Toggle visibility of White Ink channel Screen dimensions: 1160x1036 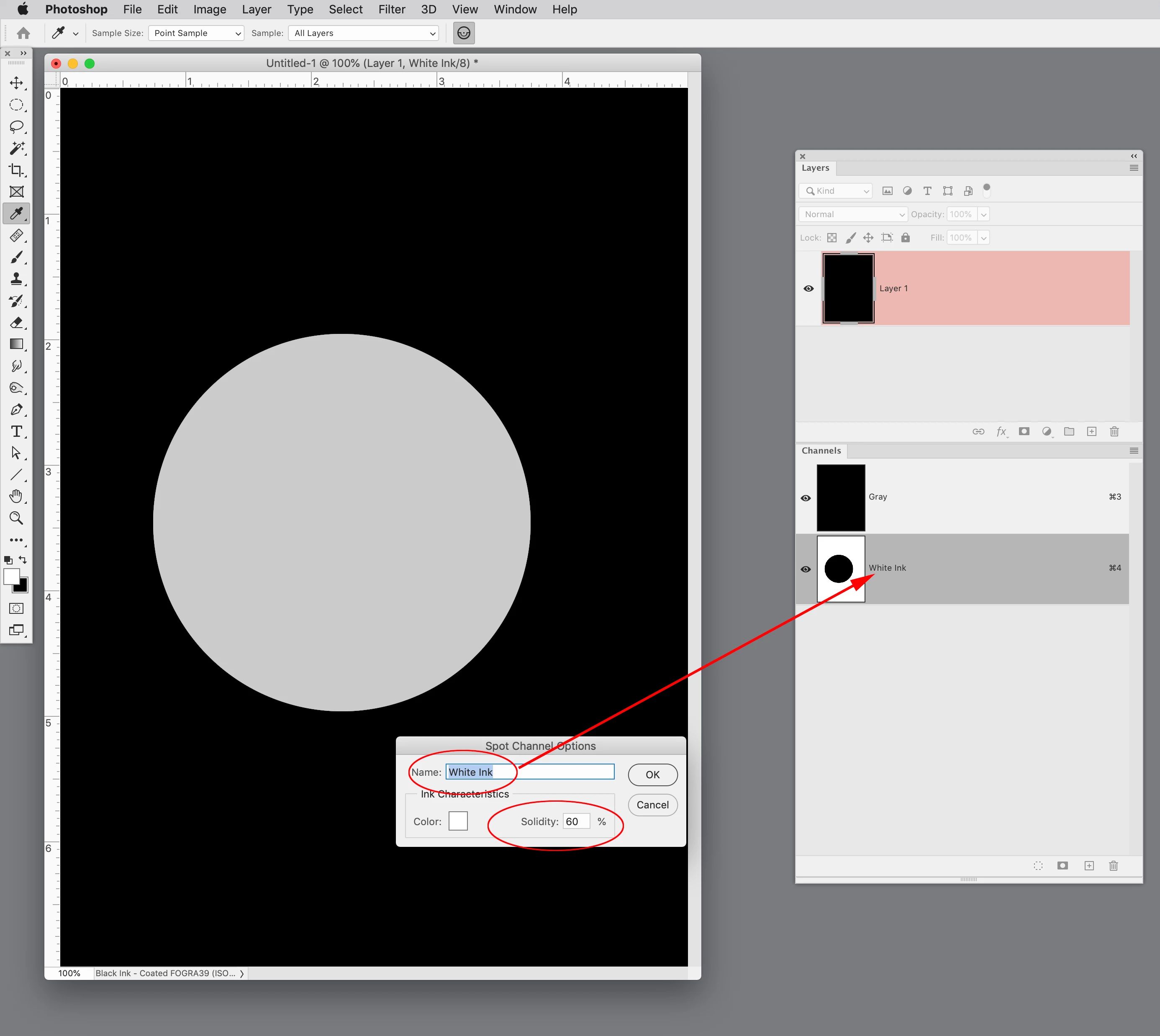click(806, 569)
